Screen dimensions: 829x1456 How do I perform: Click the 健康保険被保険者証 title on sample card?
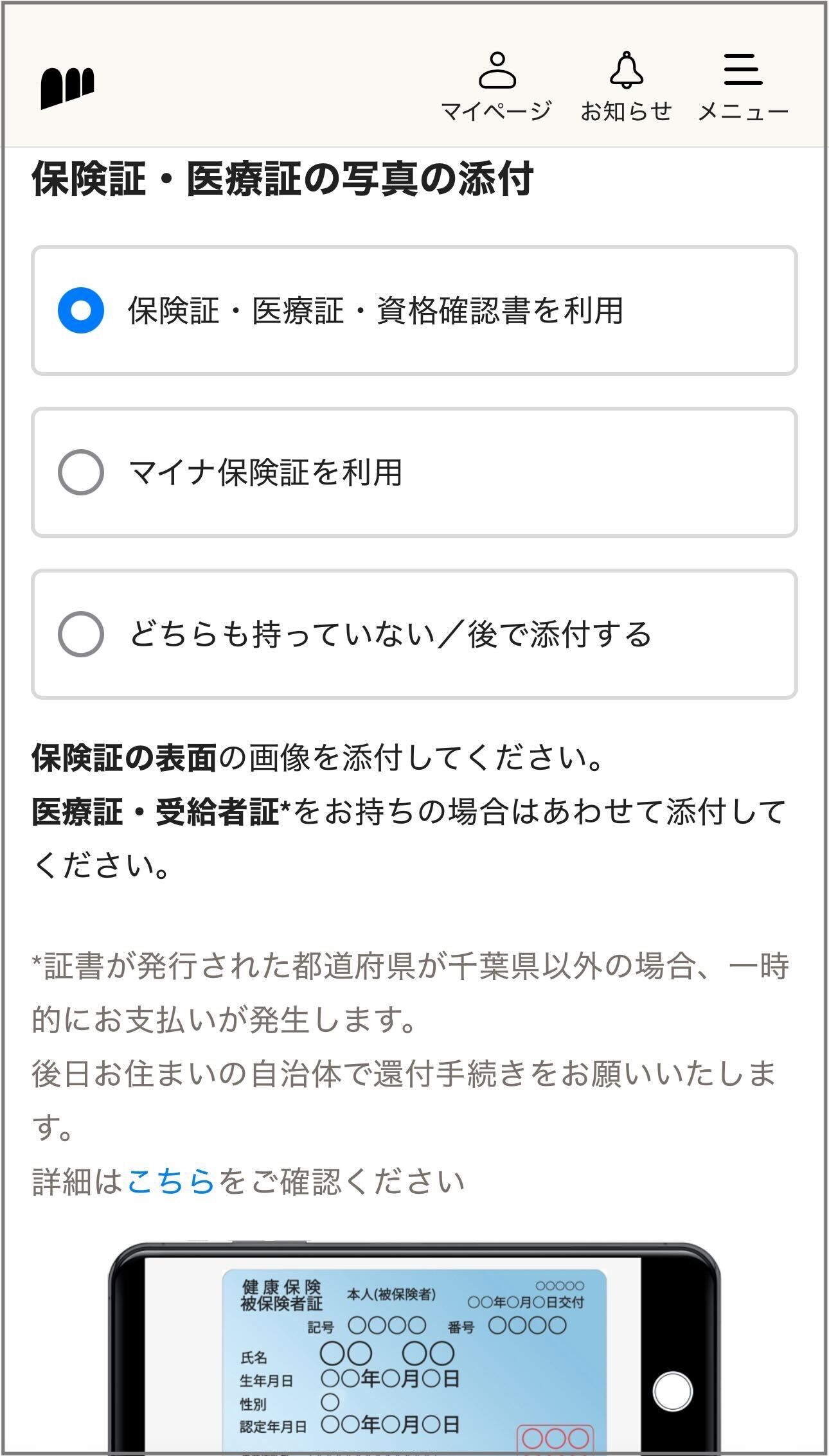click(x=281, y=1295)
